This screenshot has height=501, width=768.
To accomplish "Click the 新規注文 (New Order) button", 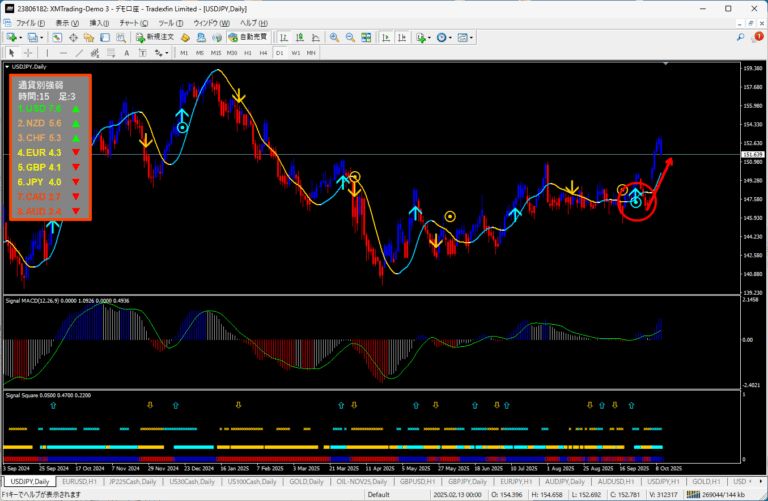I will pos(154,37).
